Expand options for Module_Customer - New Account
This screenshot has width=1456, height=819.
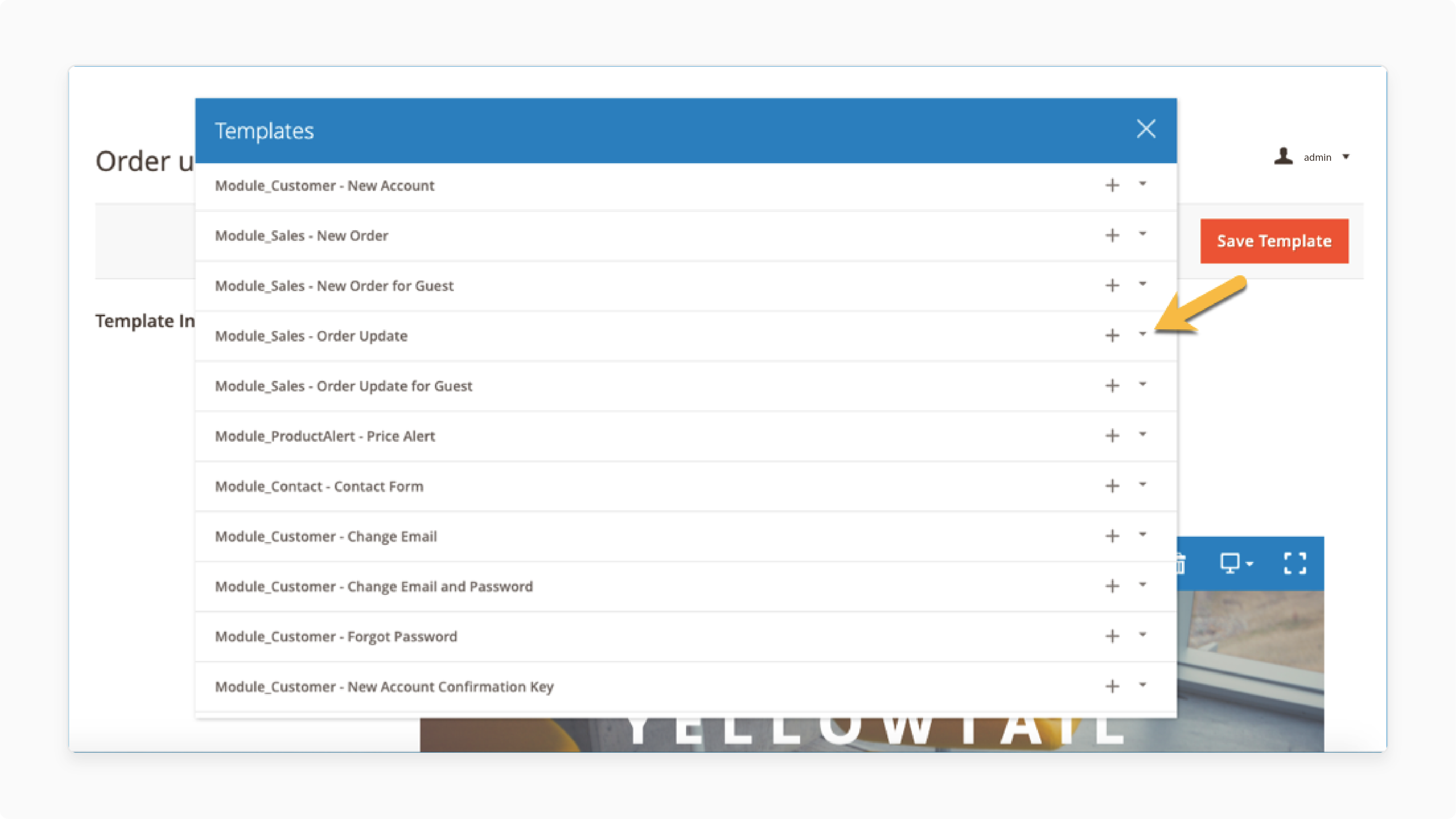click(x=1142, y=184)
